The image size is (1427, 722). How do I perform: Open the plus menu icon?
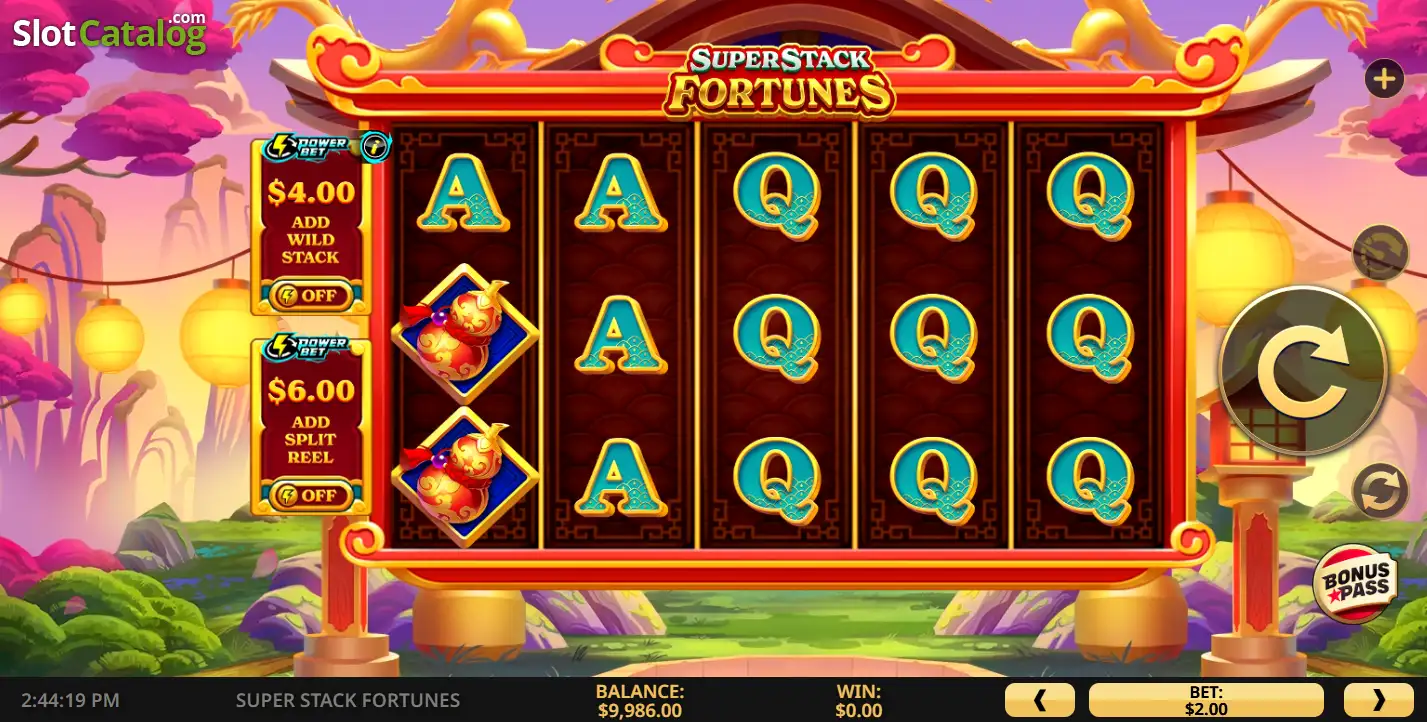tap(1385, 79)
